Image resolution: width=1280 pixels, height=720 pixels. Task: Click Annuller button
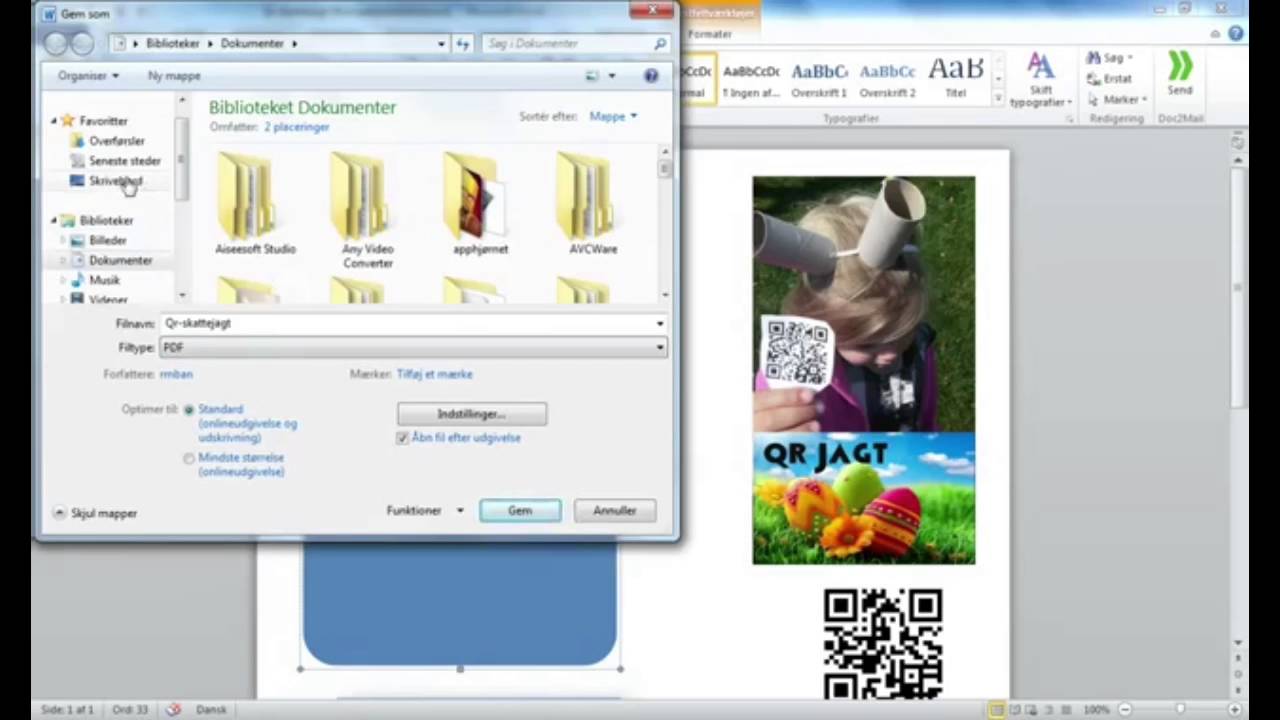(x=615, y=511)
